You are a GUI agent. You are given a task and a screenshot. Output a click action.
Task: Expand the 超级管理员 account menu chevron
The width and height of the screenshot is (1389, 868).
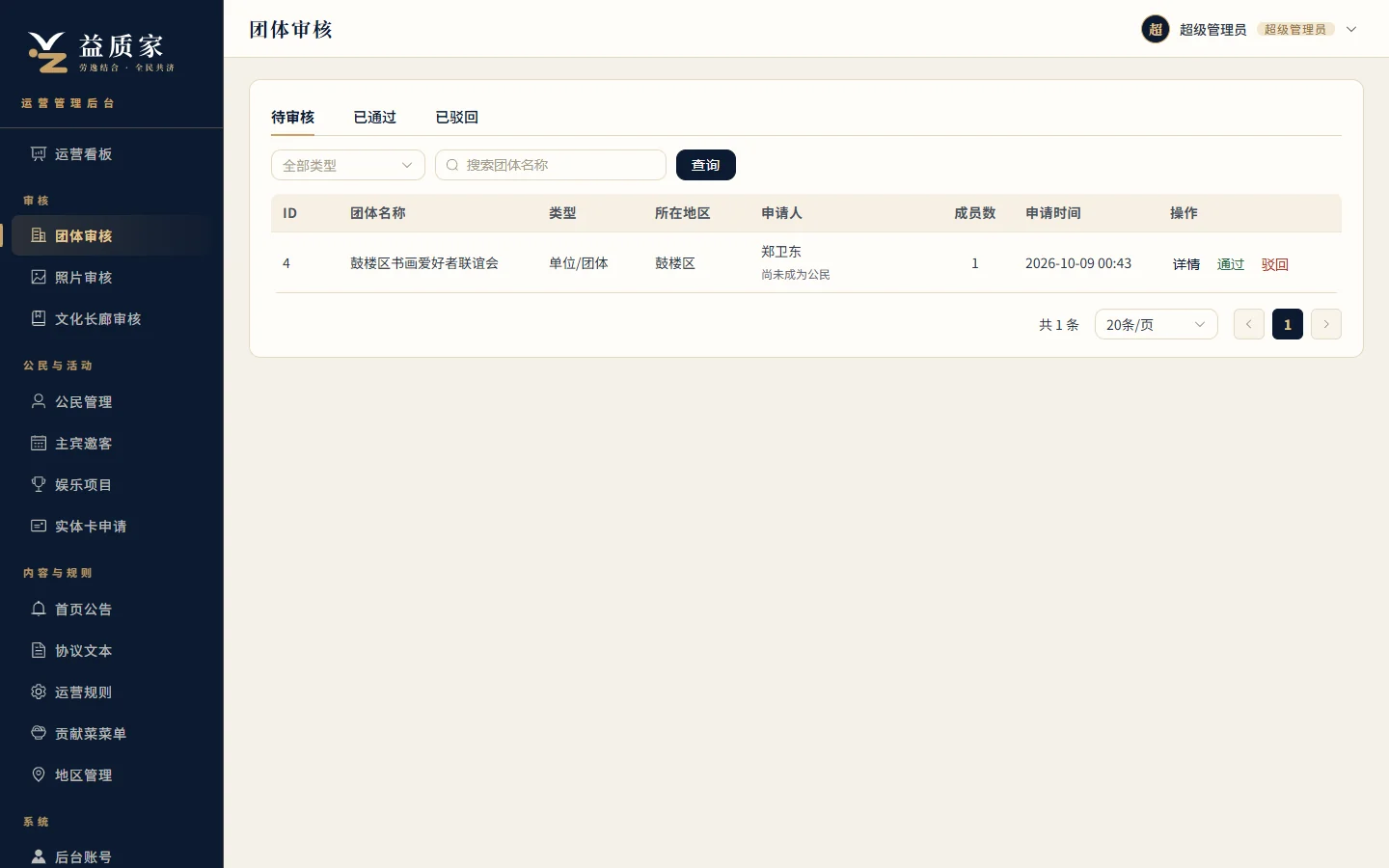1351,30
